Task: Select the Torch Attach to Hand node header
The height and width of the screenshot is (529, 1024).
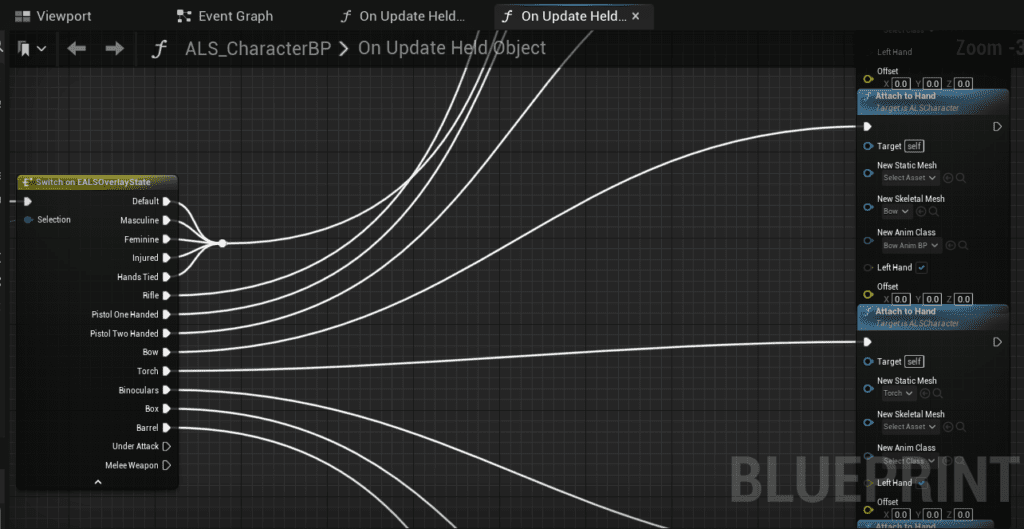Action: [933, 317]
